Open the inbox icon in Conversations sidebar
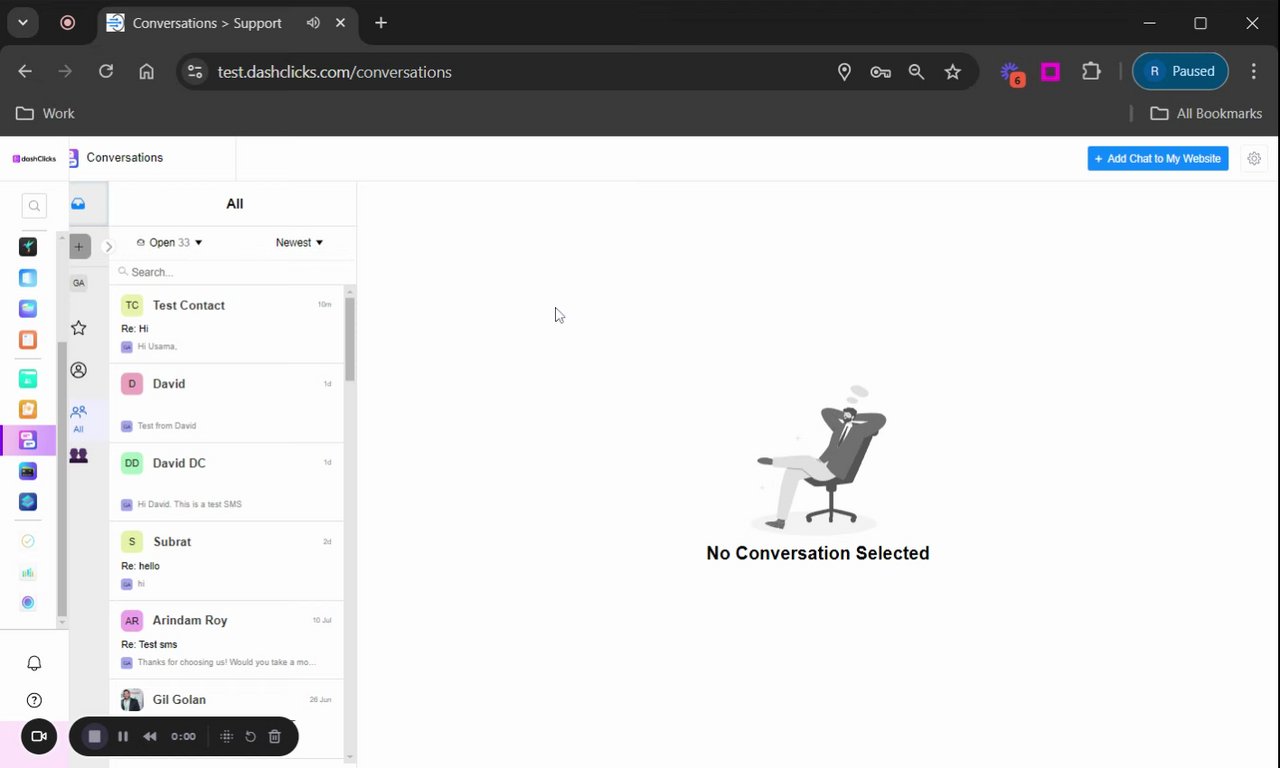This screenshot has width=1280, height=768. tap(78, 203)
